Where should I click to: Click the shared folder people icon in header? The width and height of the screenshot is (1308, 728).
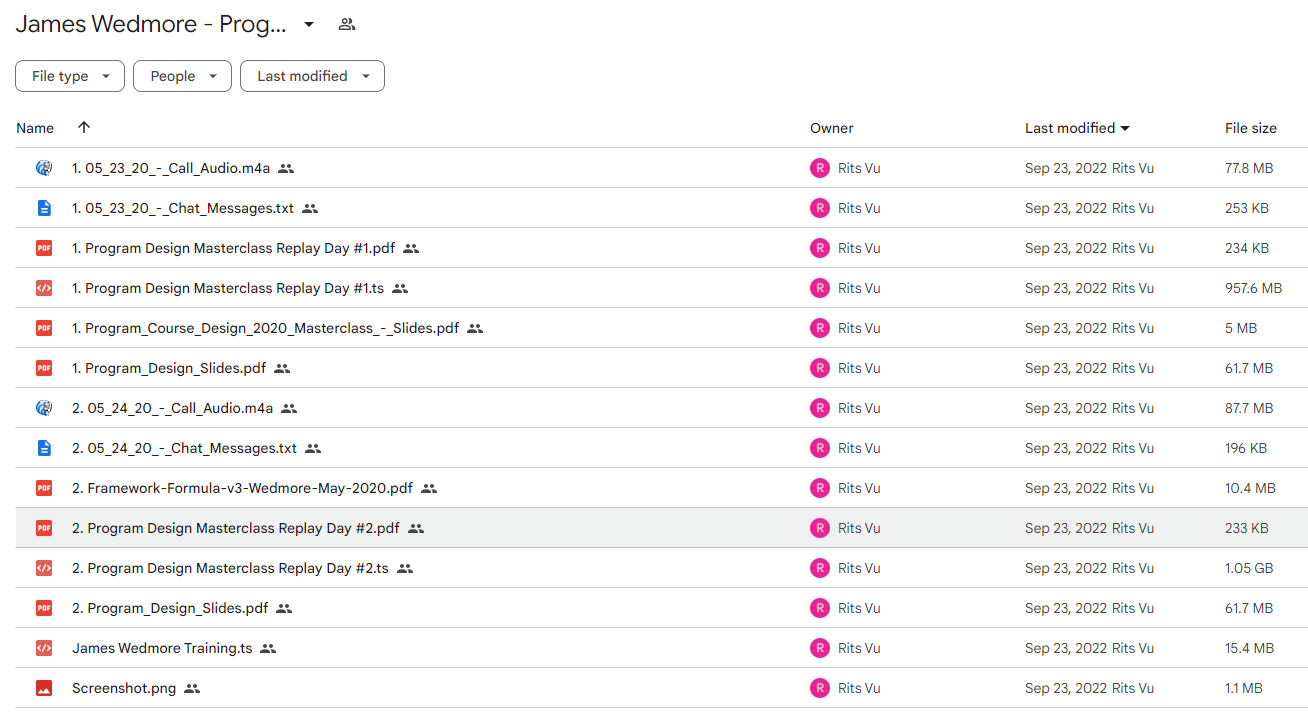click(347, 24)
